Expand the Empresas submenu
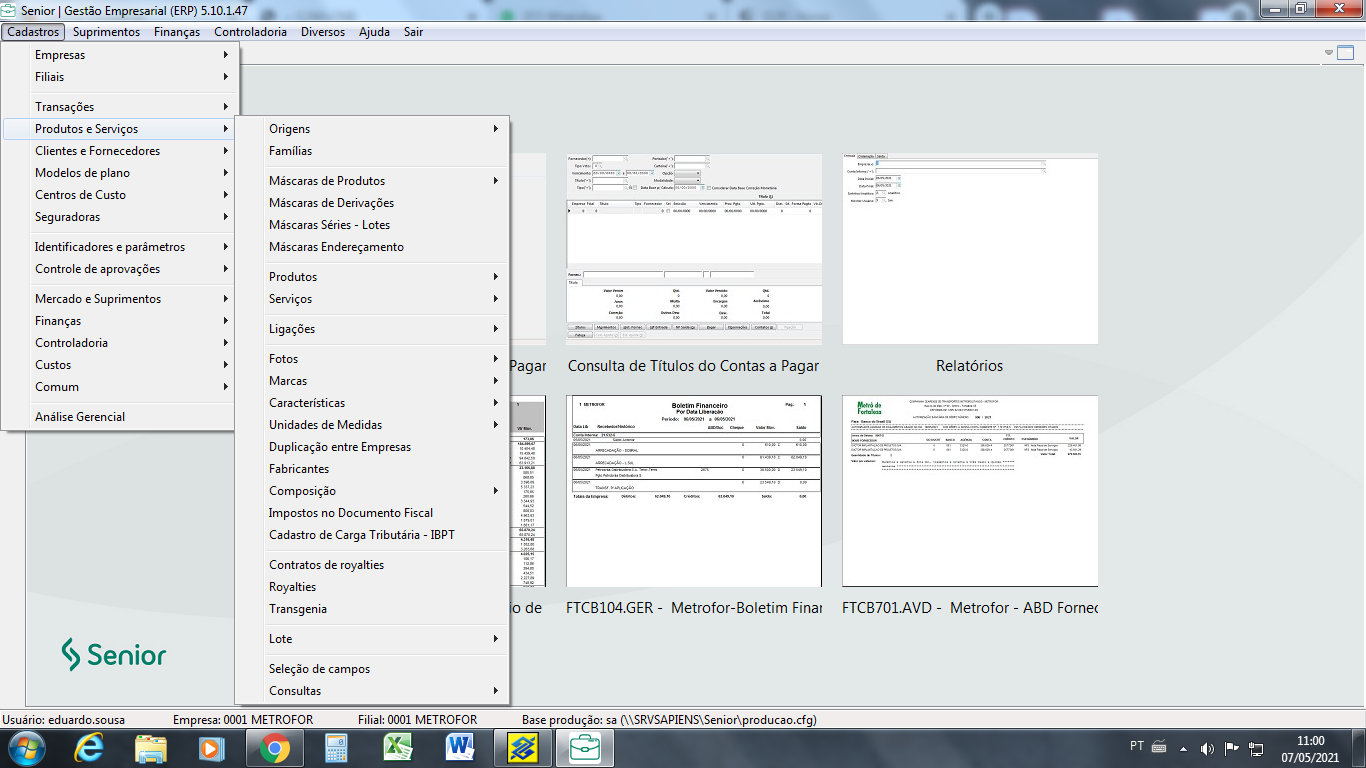The height and width of the screenshot is (768, 1366). [120, 55]
